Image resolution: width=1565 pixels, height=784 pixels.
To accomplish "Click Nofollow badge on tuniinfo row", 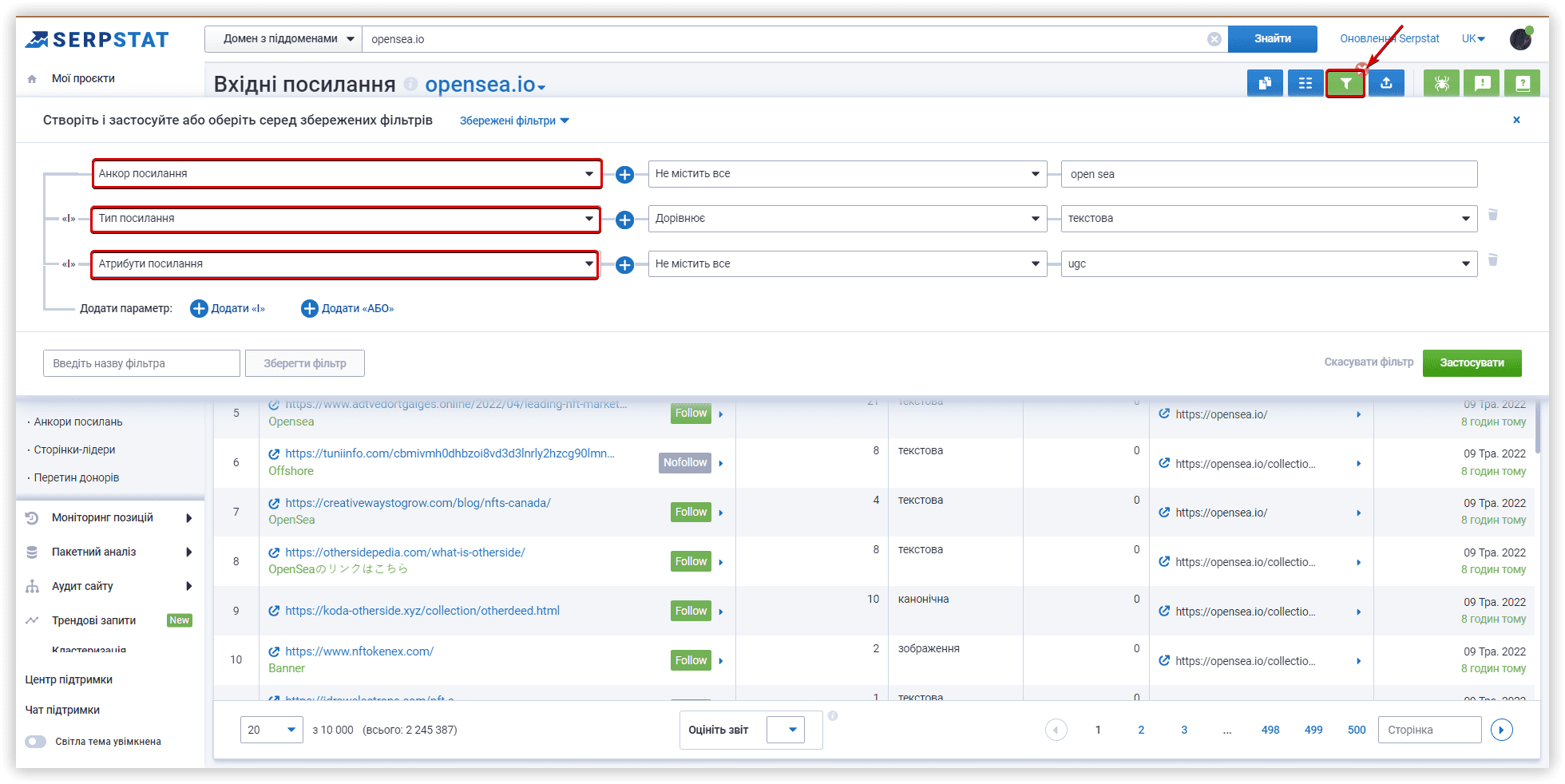I will tap(685, 462).
